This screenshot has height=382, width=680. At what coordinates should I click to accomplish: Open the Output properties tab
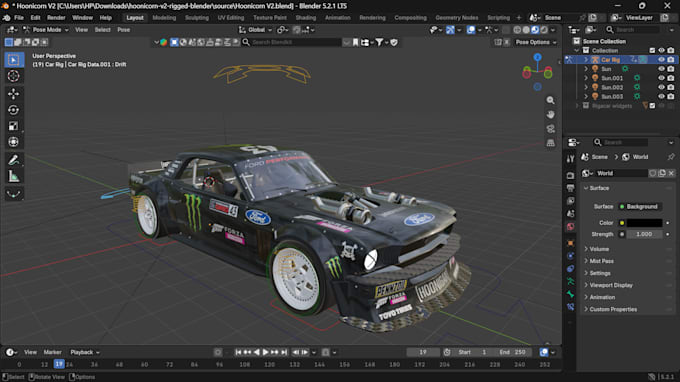[x=570, y=188]
